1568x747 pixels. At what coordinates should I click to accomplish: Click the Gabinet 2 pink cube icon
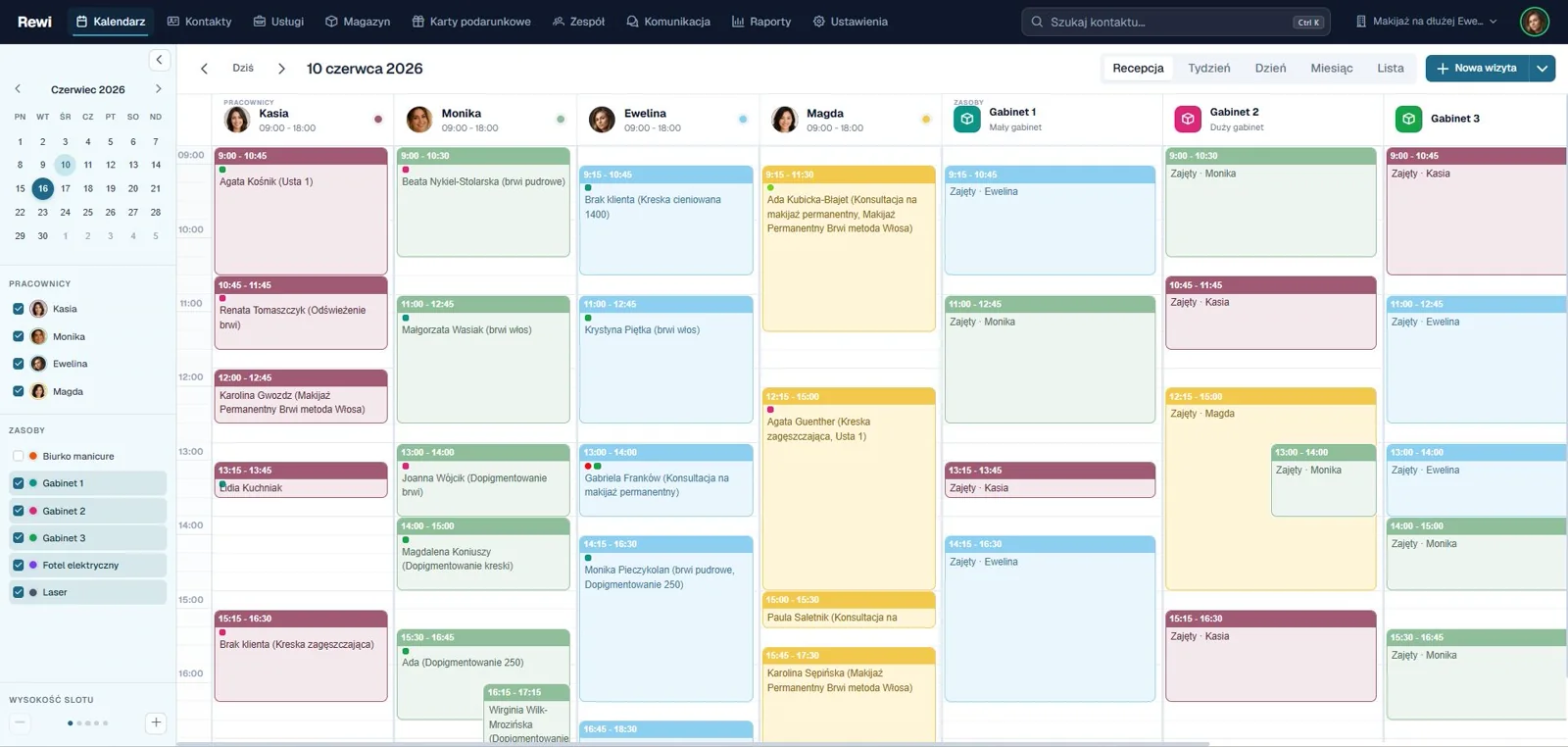pos(1188,120)
